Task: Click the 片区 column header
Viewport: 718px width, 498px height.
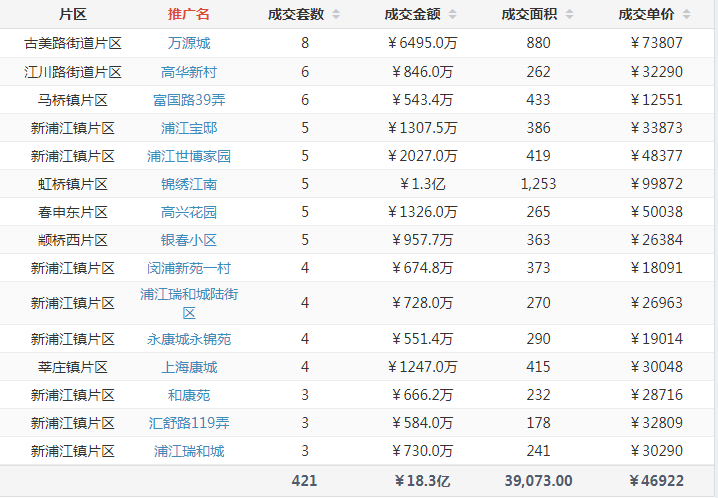Action: point(72,14)
